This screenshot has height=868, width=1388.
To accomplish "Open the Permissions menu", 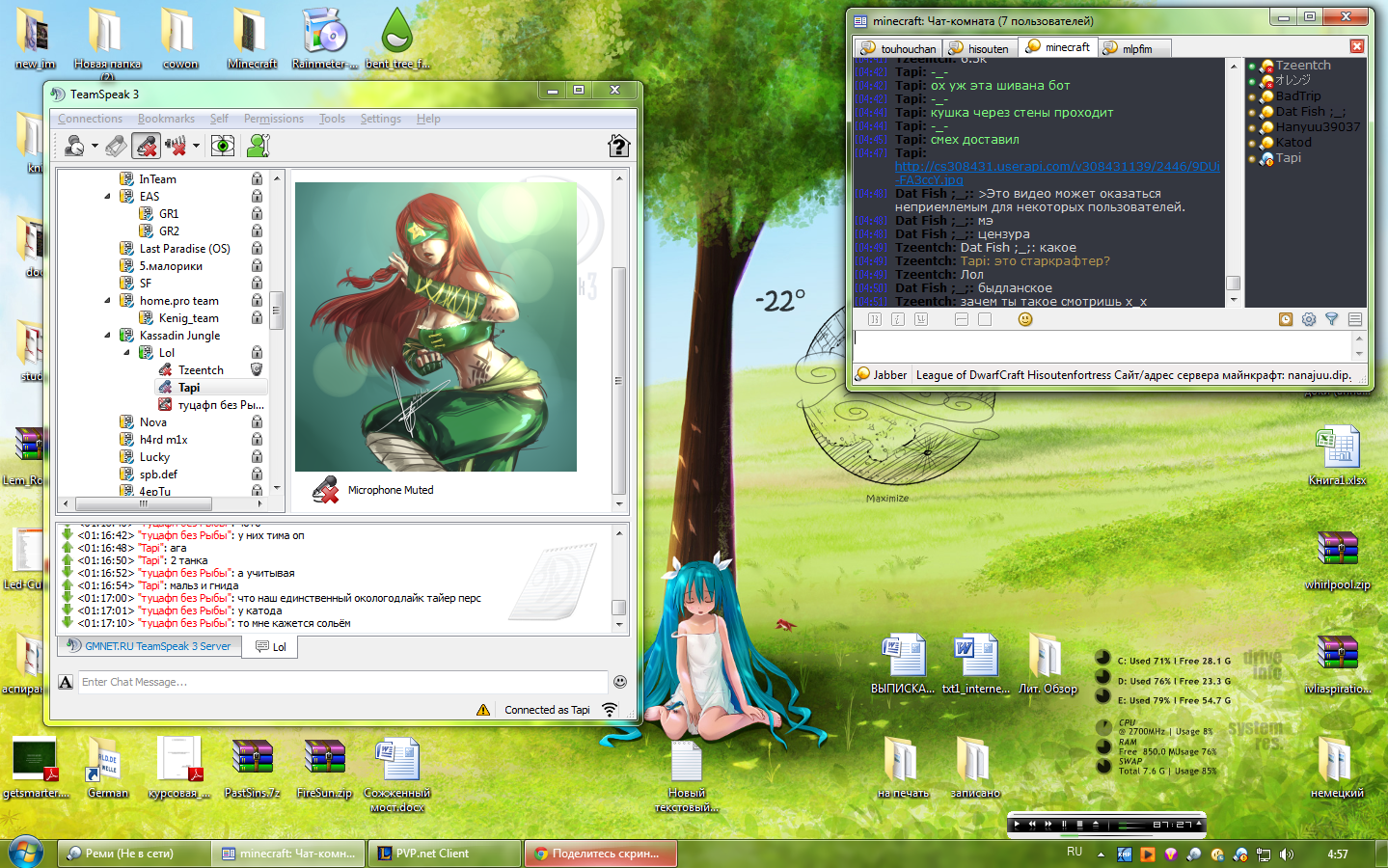I will tap(274, 119).
